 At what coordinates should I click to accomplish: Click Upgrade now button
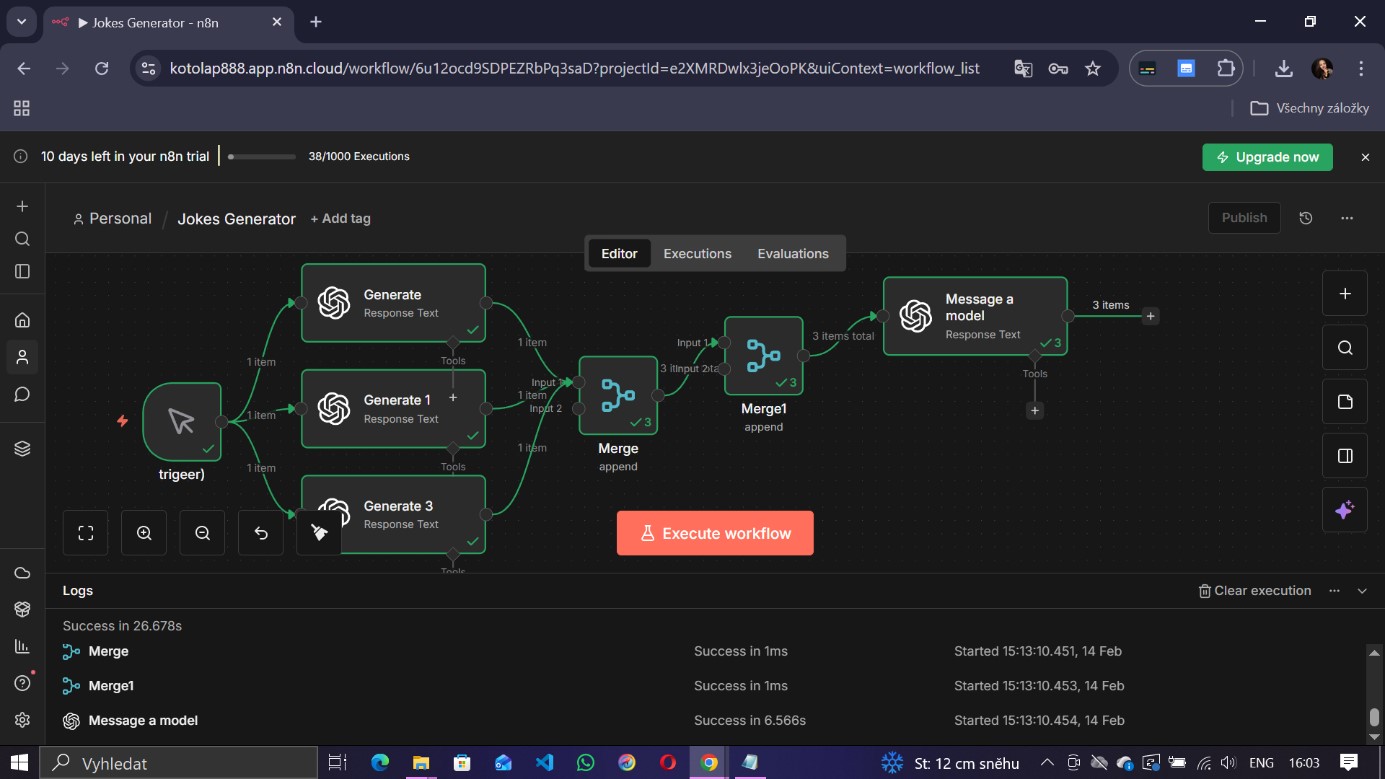tap(1267, 157)
